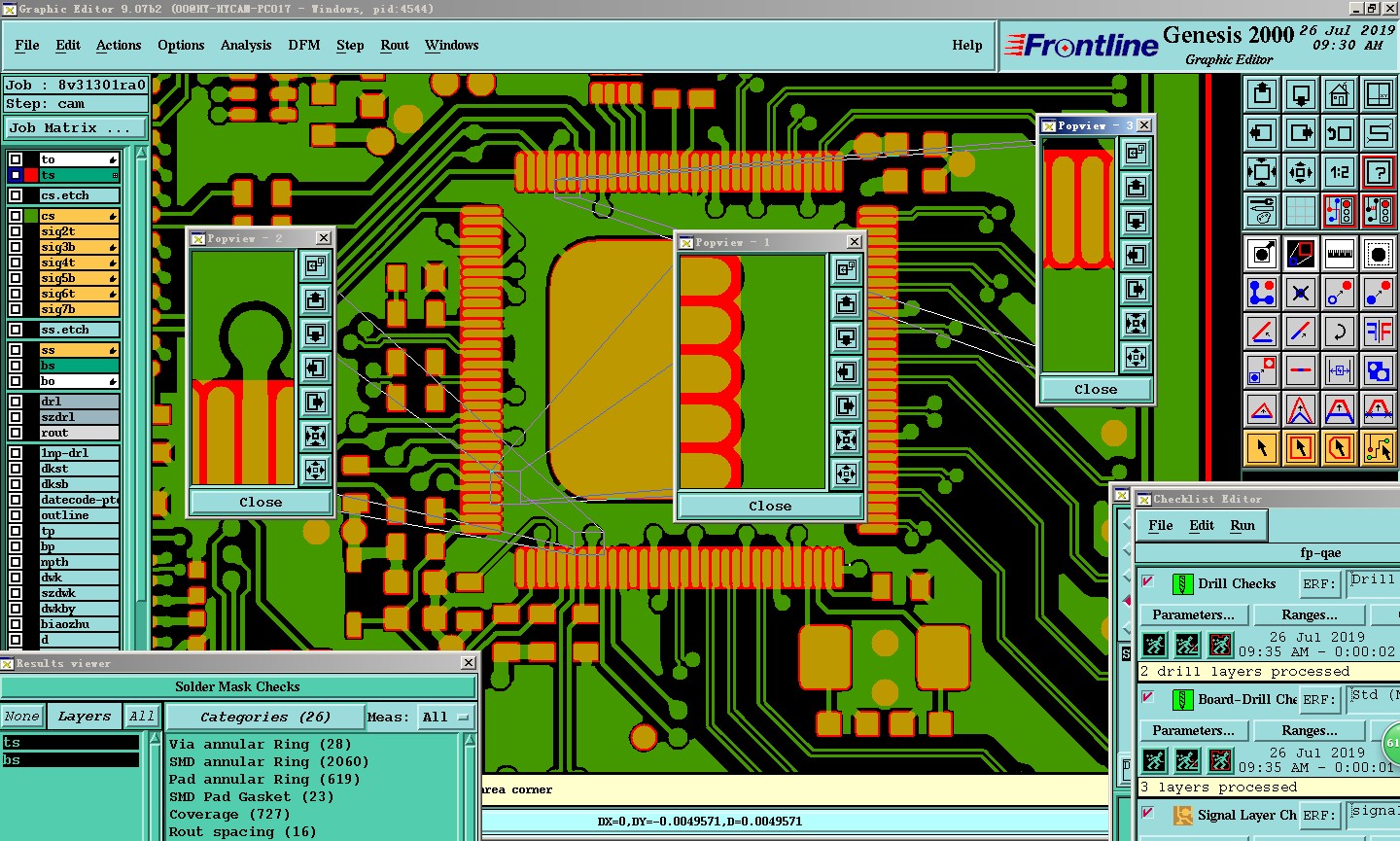Select 'SMD Pad Gasket (23)' category

[251, 797]
